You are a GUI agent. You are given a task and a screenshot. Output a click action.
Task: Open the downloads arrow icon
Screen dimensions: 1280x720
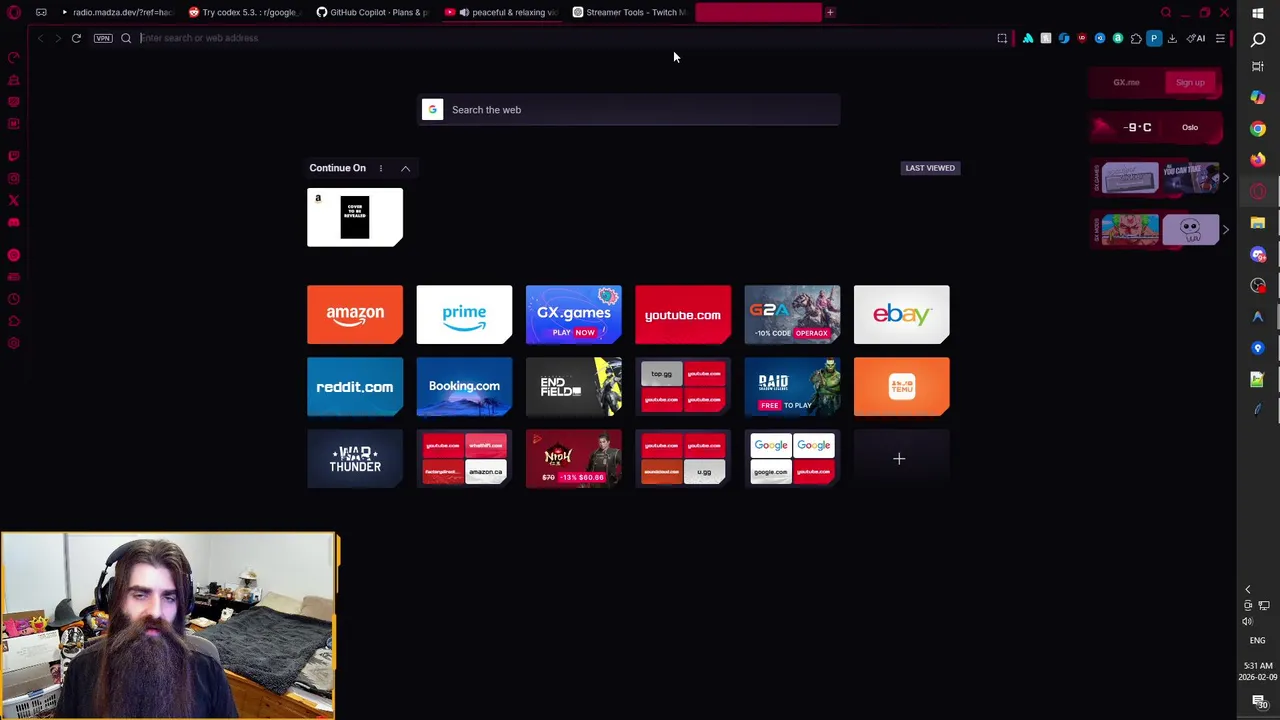1172,38
